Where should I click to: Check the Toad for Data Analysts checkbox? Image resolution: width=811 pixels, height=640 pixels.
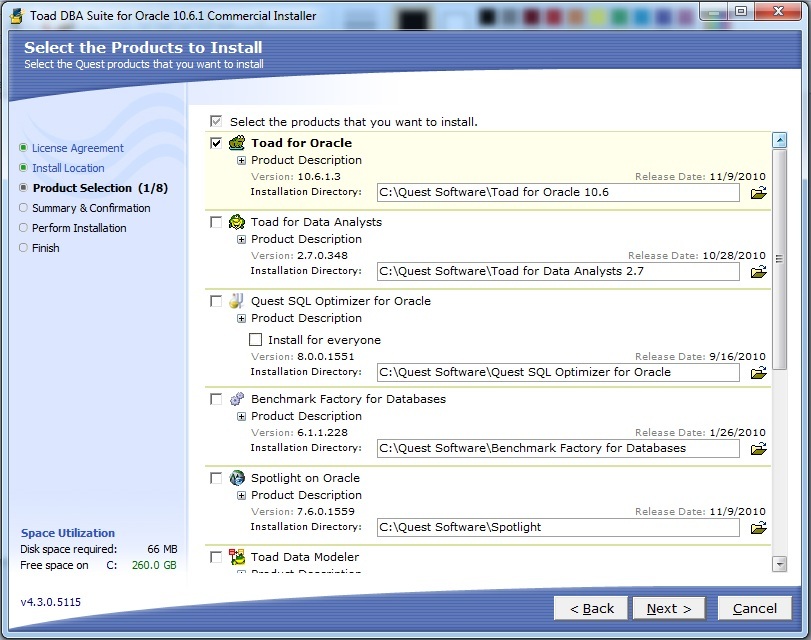click(x=216, y=222)
